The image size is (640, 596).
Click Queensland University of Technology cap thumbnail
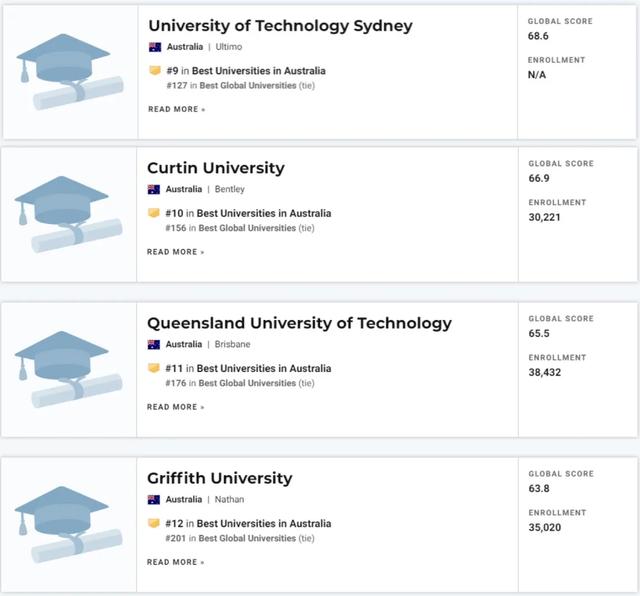69,369
